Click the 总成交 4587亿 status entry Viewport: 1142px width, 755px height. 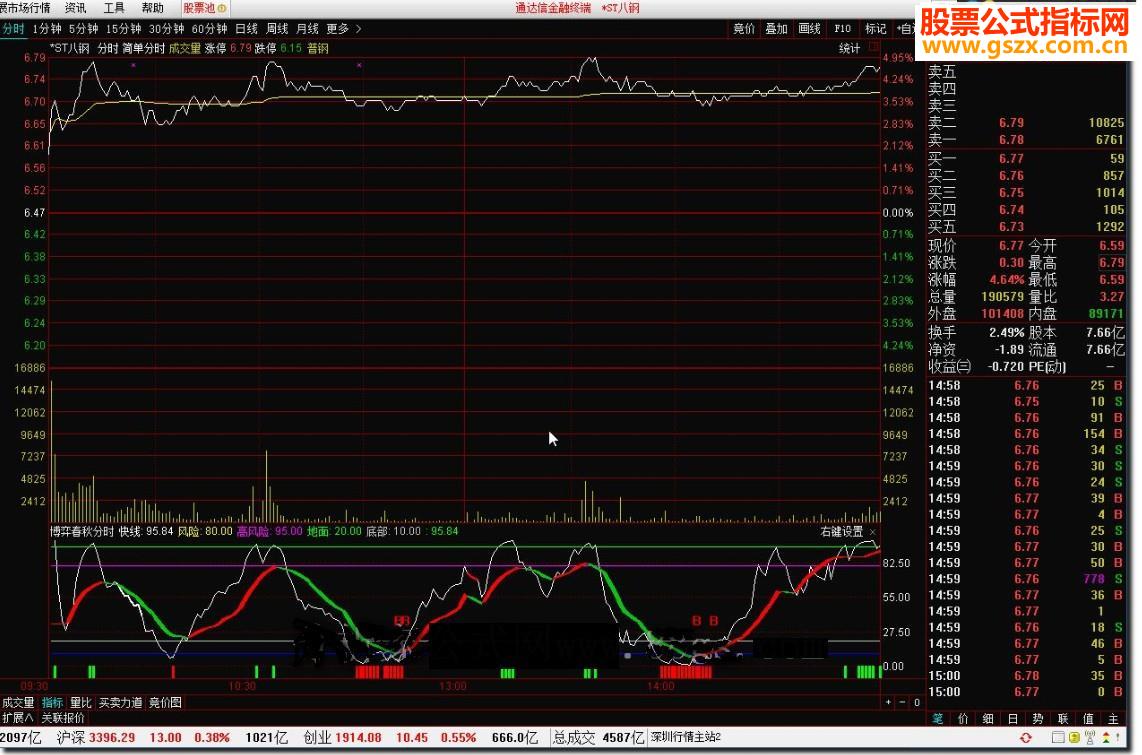click(x=599, y=738)
